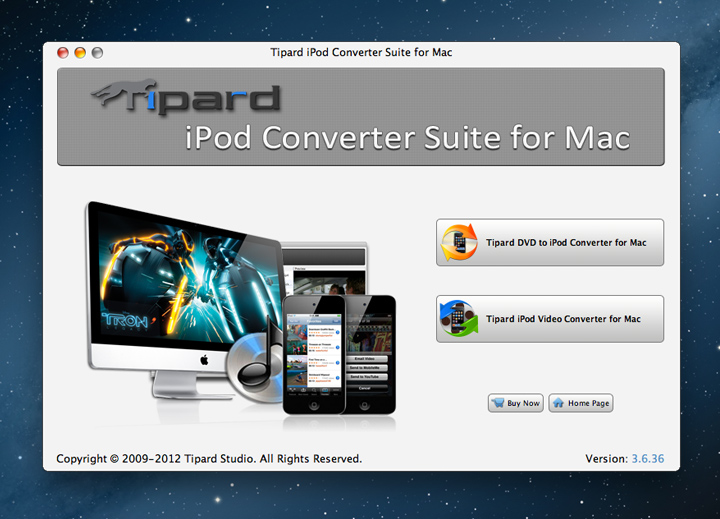Click the DVD to iPod orange arrows icon
This screenshot has width=720, height=519.
click(459, 242)
